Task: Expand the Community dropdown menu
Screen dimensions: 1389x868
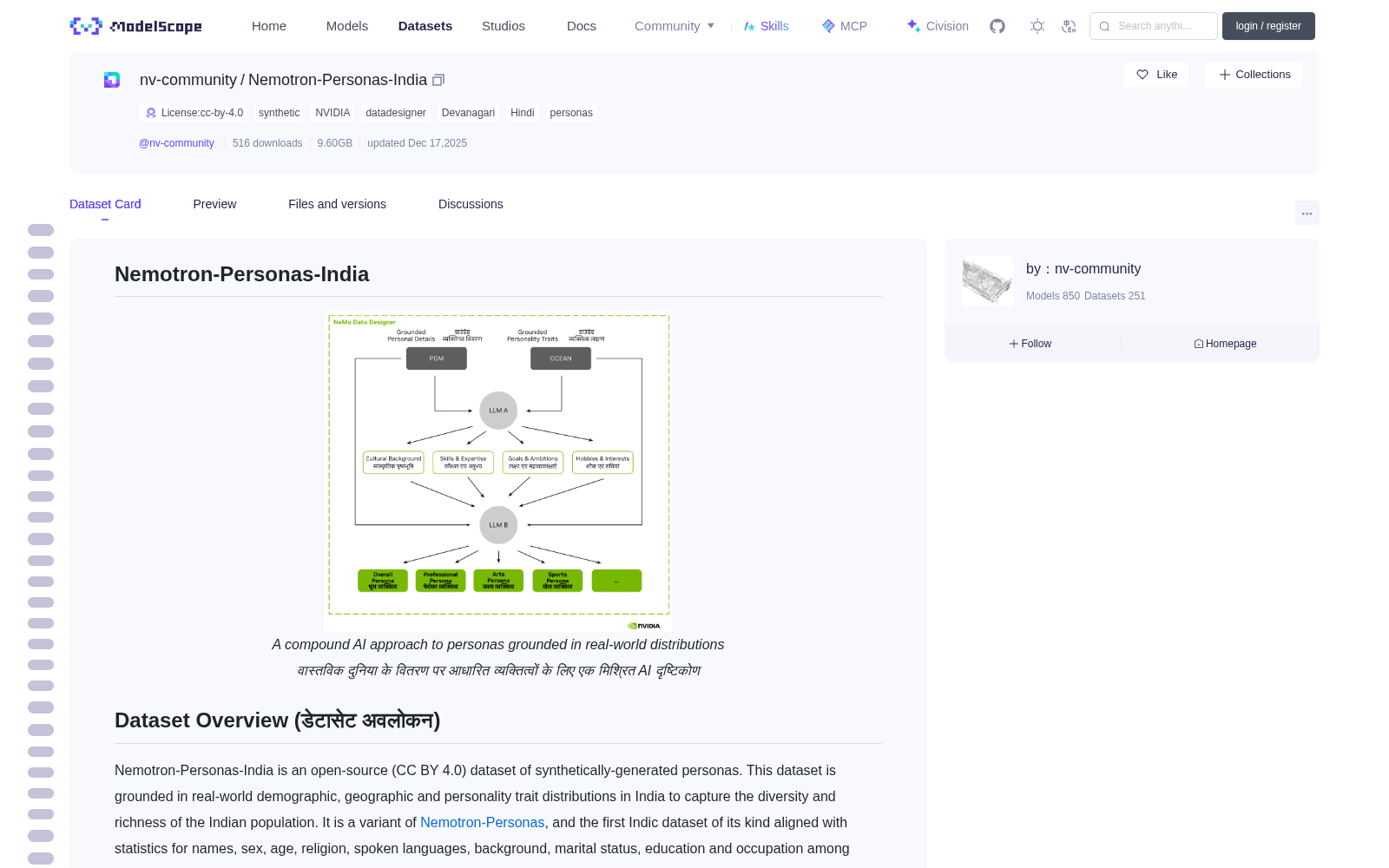Action: (675, 26)
